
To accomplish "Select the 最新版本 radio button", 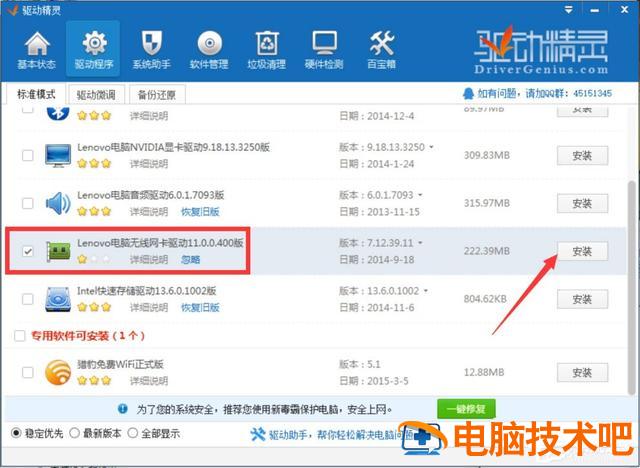I will tap(74, 433).
